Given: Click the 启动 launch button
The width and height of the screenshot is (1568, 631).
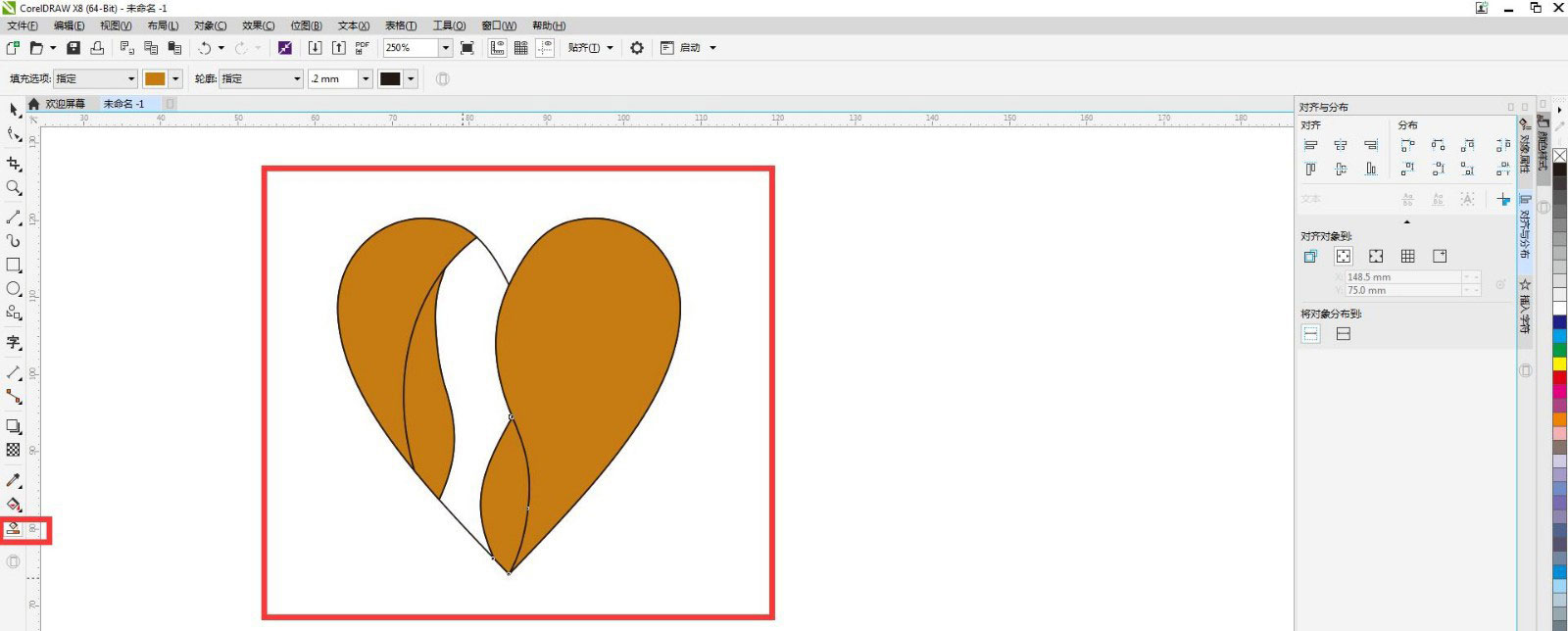Looking at the screenshot, I should 690,48.
